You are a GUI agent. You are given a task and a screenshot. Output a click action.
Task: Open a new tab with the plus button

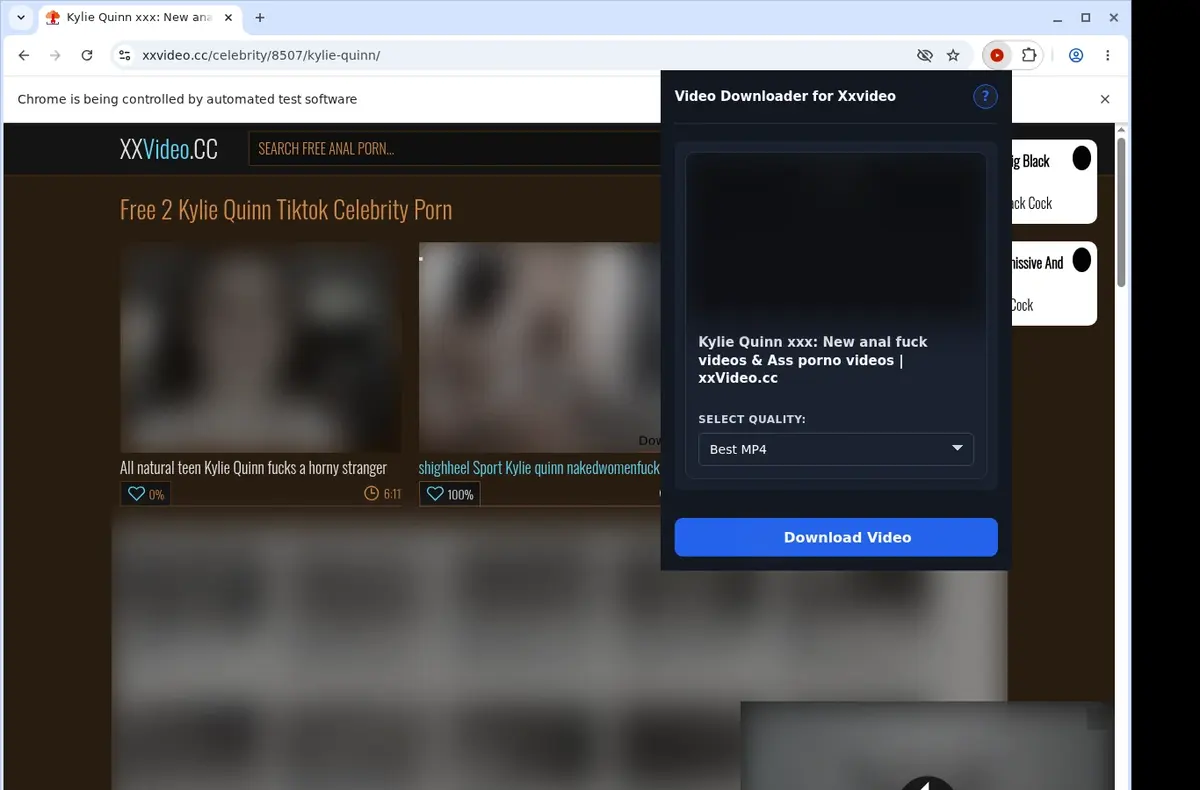point(260,18)
